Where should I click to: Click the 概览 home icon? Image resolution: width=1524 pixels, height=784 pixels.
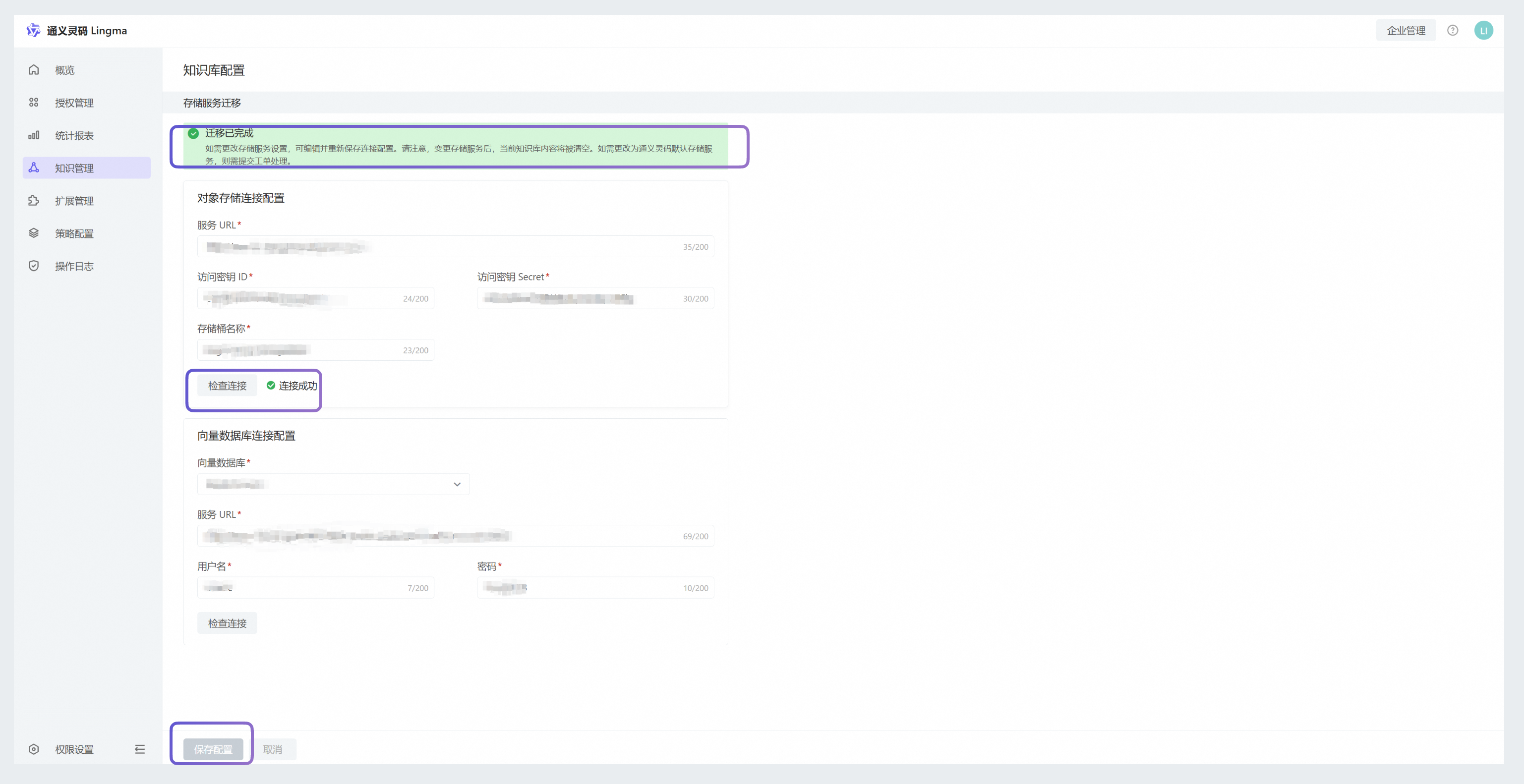point(34,70)
